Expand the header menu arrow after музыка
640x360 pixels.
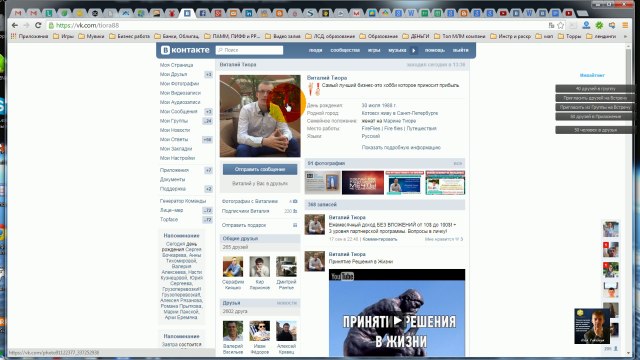pyautogui.click(x=413, y=50)
